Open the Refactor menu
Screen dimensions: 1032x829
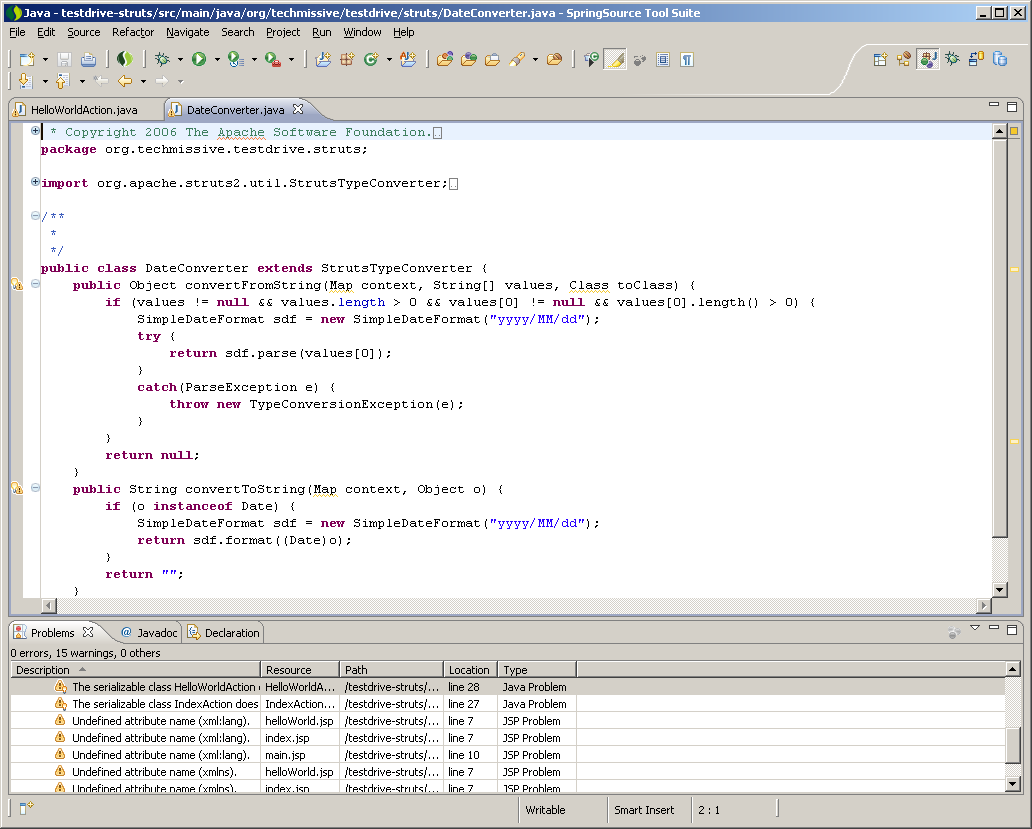point(133,32)
